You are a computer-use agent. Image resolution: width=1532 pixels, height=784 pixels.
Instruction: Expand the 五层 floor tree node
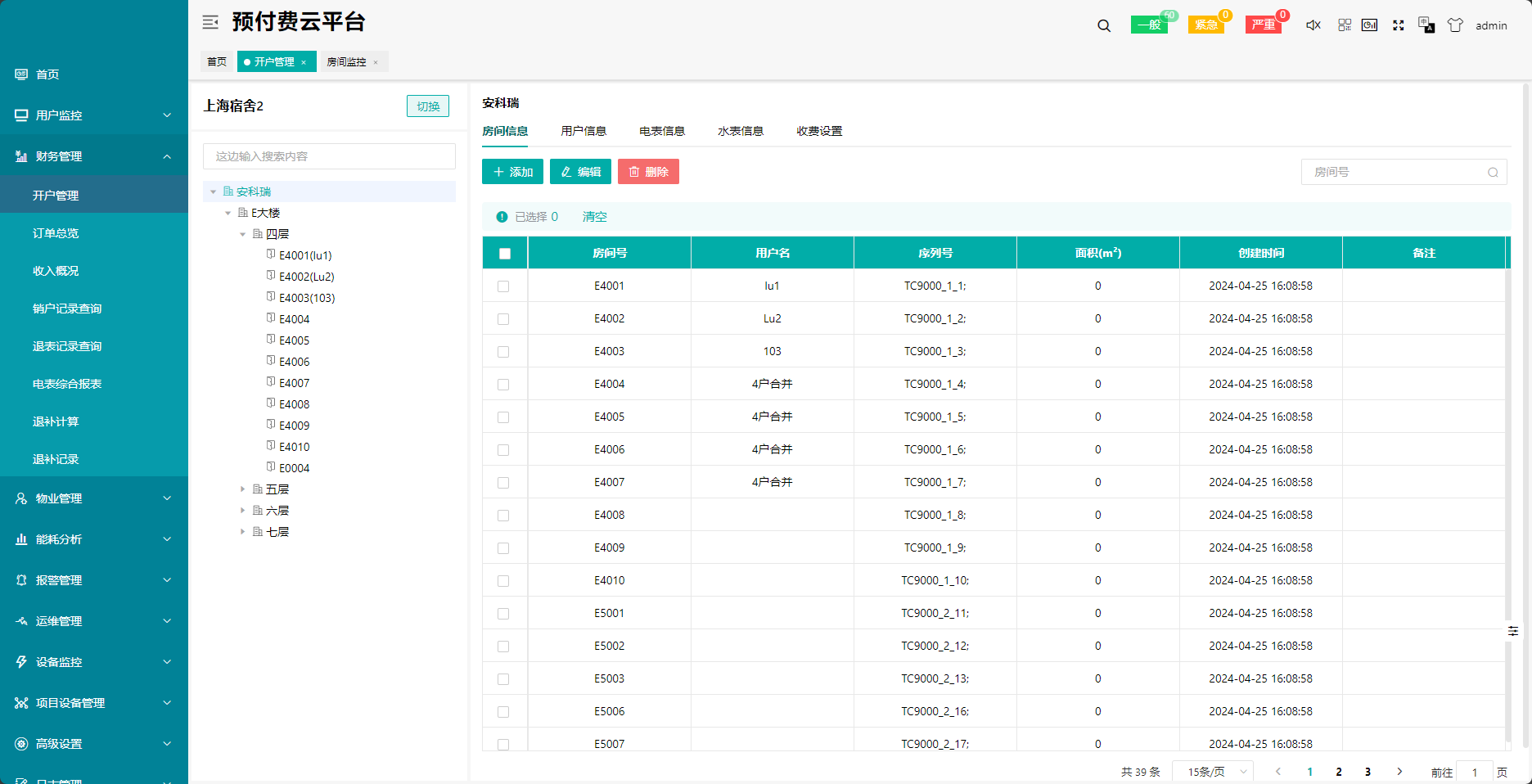(242, 489)
